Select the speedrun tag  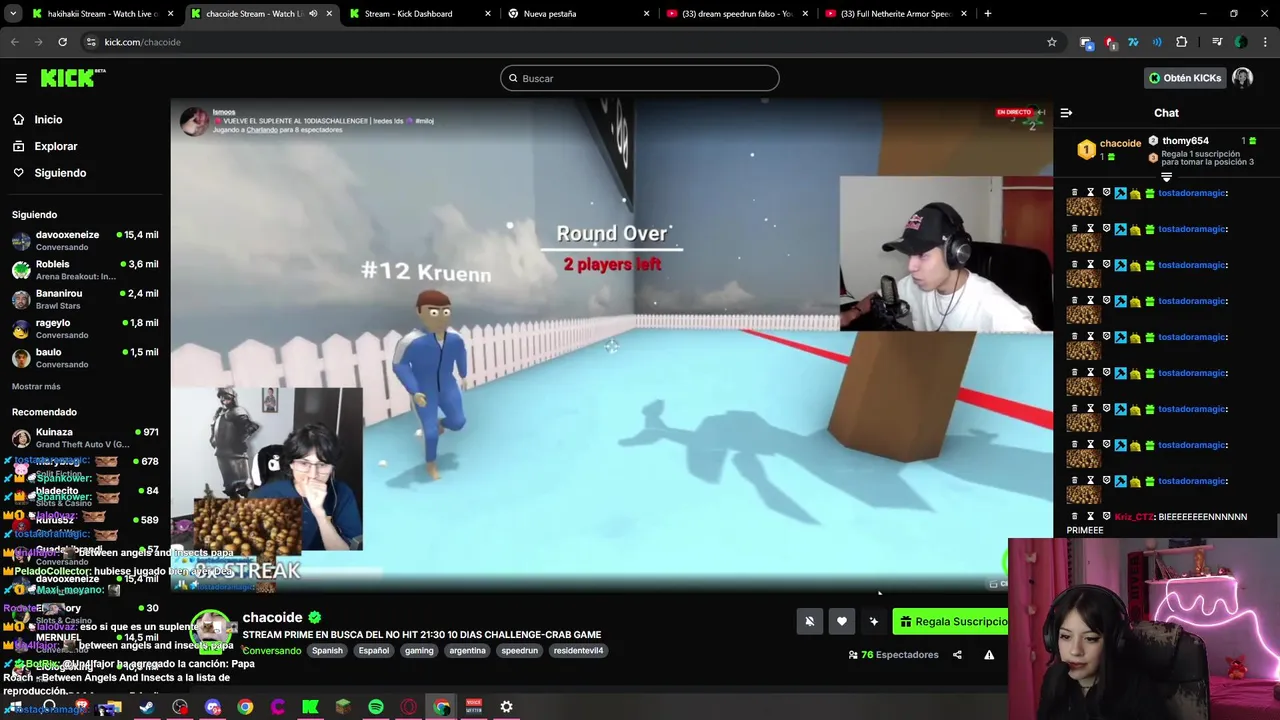coord(519,651)
